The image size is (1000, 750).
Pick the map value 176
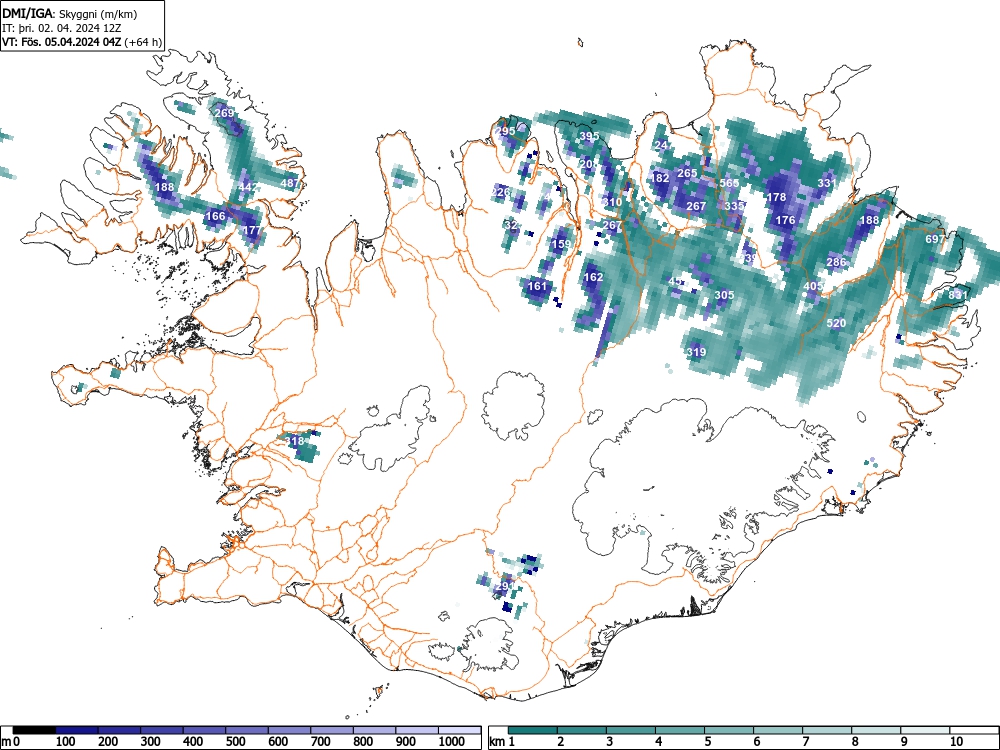[x=785, y=220]
